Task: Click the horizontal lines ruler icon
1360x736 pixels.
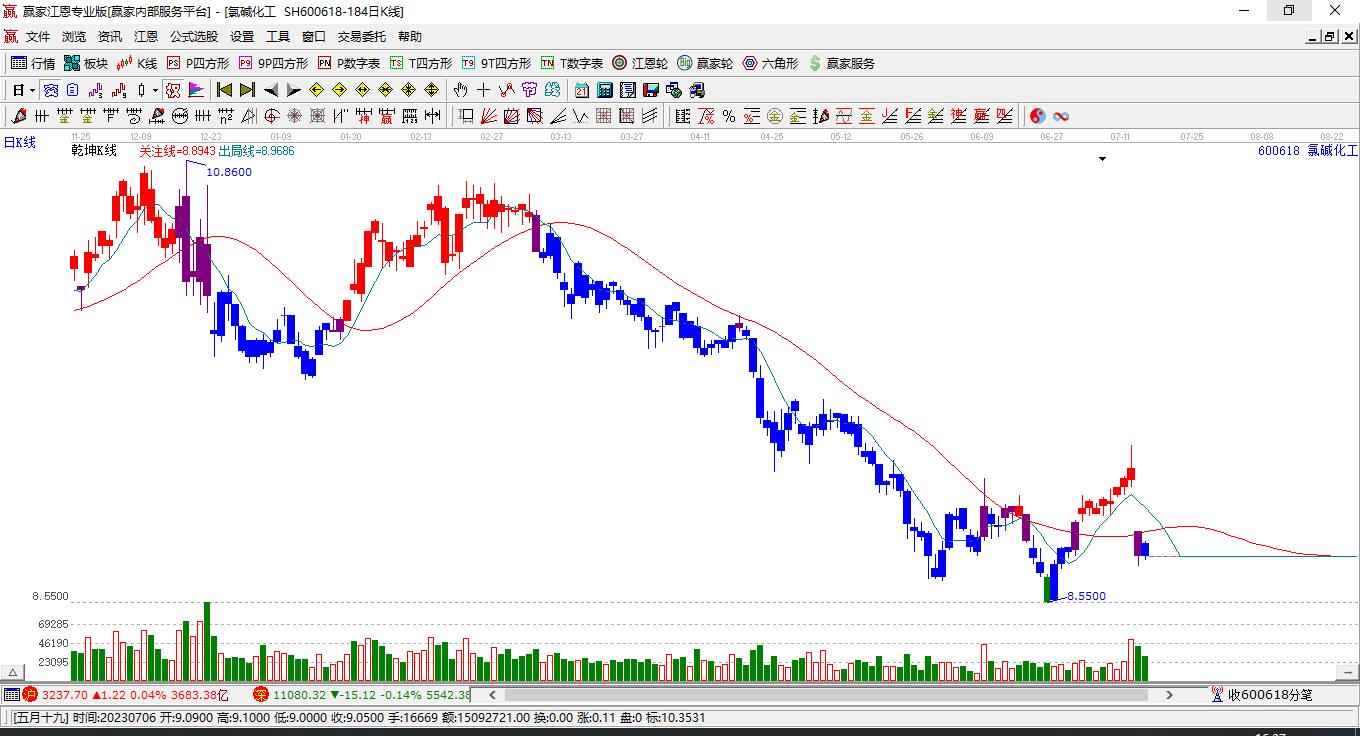Action: click(x=683, y=116)
